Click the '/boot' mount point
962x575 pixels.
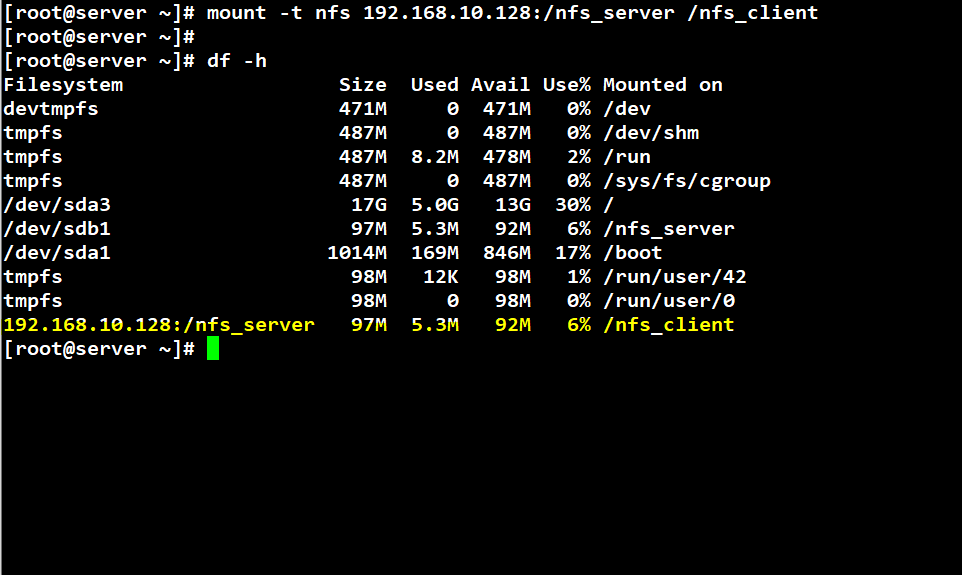pos(633,252)
